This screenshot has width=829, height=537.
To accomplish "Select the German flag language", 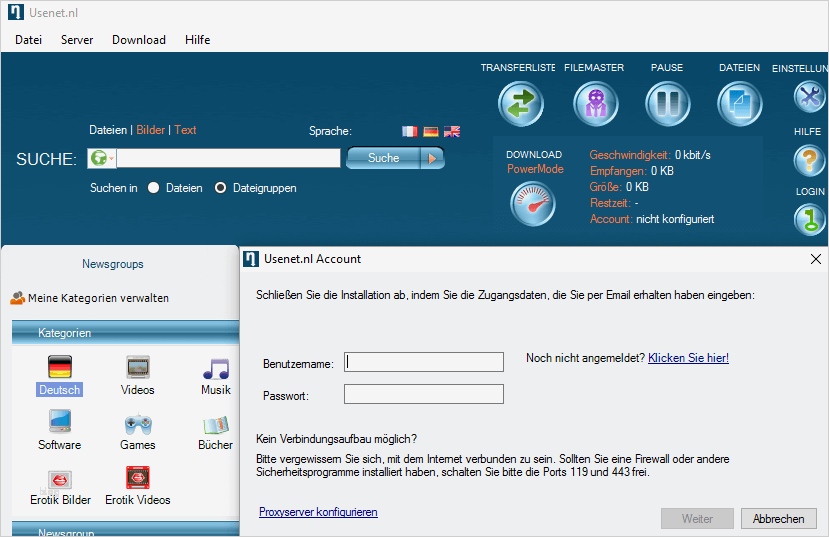I will (431, 131).
